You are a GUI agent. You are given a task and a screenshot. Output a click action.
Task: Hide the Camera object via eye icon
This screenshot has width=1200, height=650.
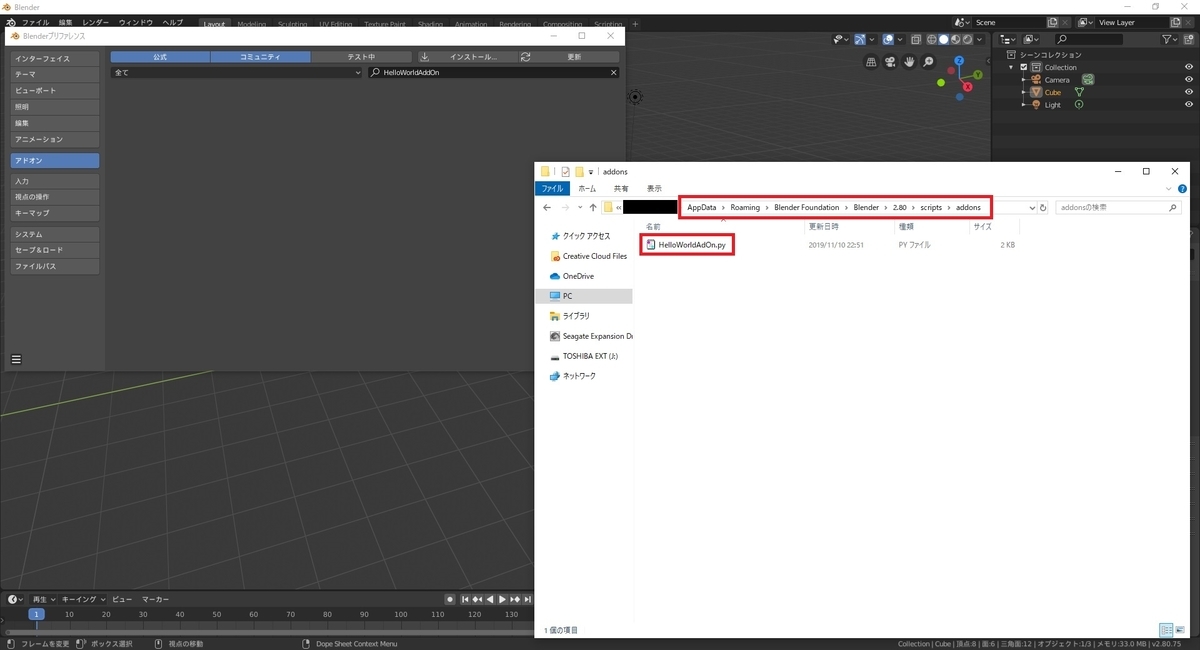[x=1189, y=80]
